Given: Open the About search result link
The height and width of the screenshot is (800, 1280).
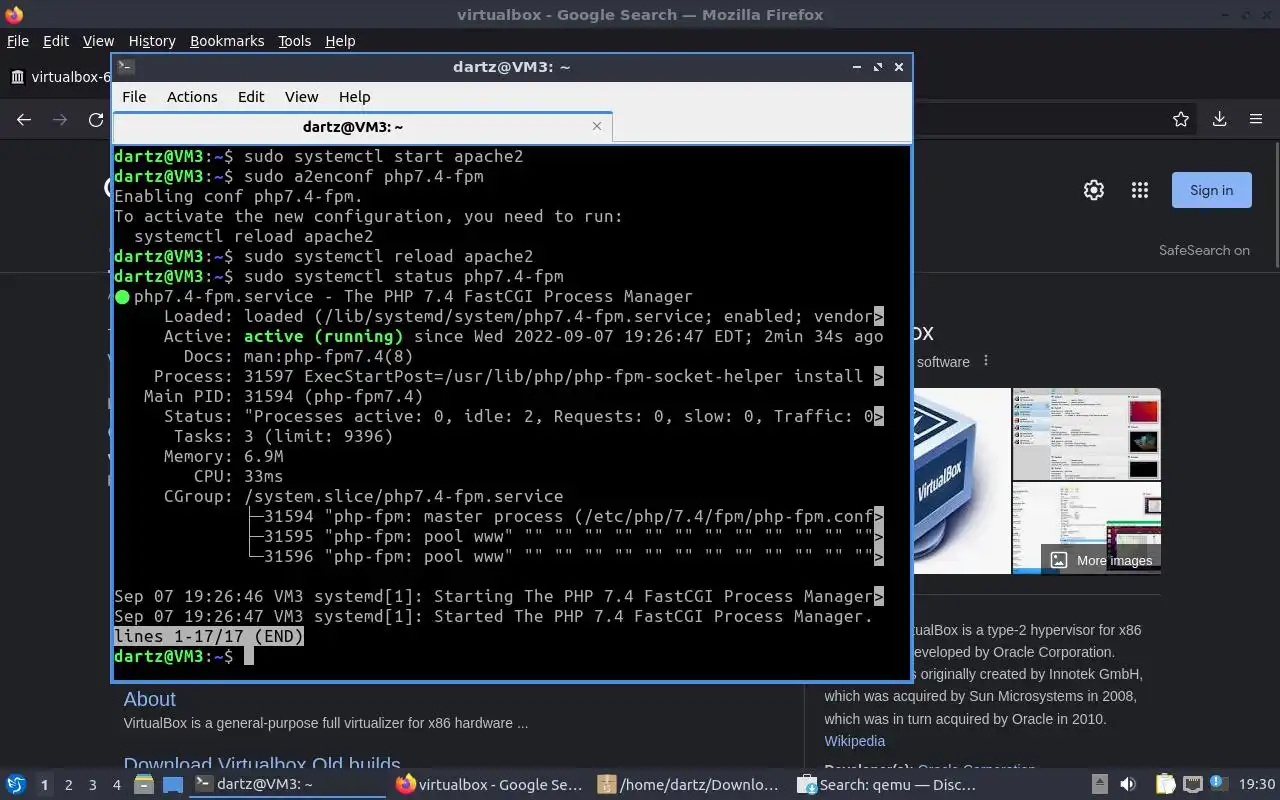Looking at the screenshot, I should coord(149,699).
